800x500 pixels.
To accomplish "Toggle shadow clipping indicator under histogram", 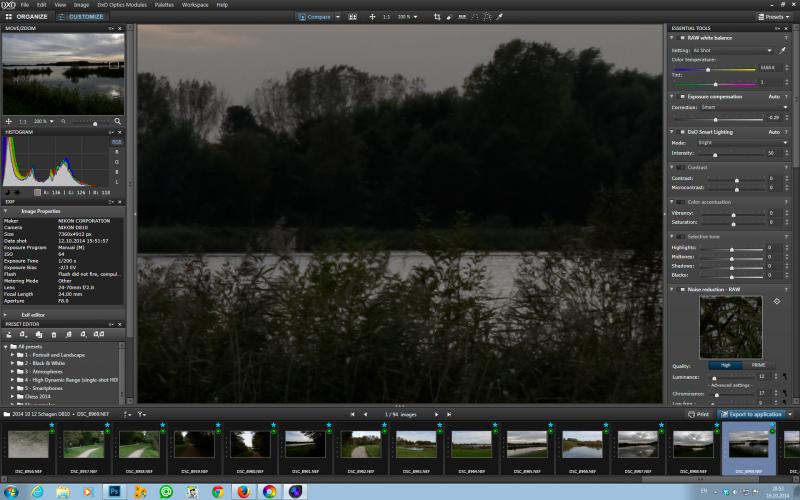I will pyautogui.click(x=8, y=192).
